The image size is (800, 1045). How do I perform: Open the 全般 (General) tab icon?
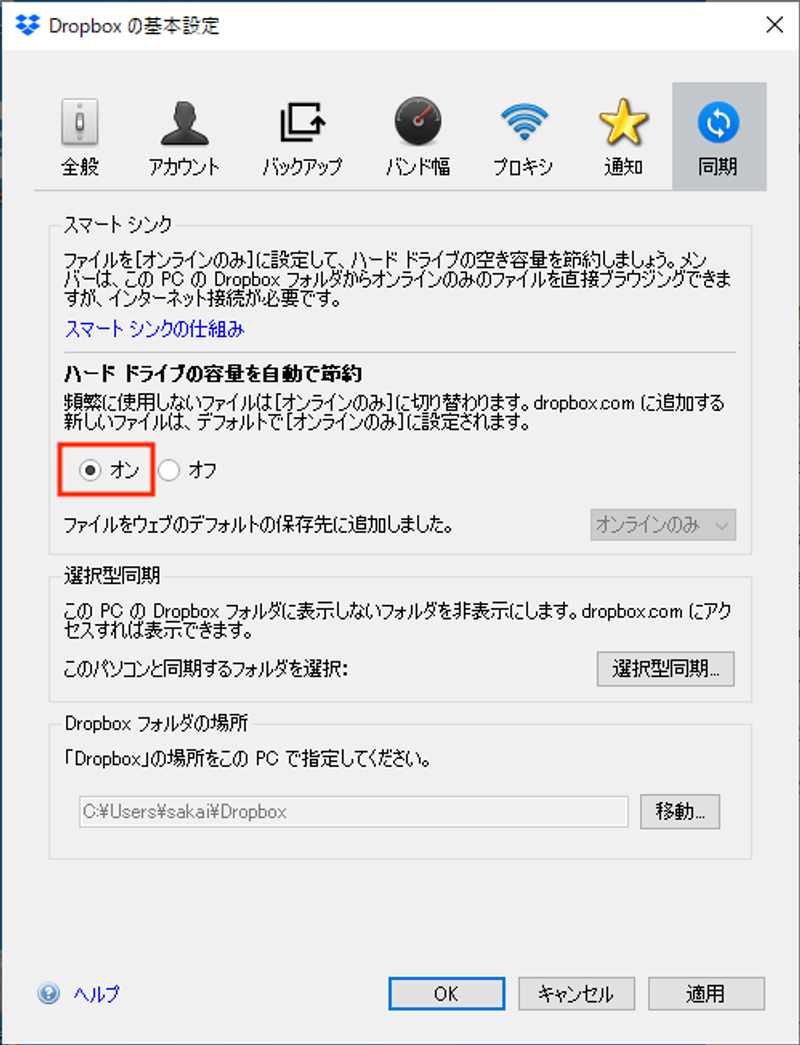point(80,122)
